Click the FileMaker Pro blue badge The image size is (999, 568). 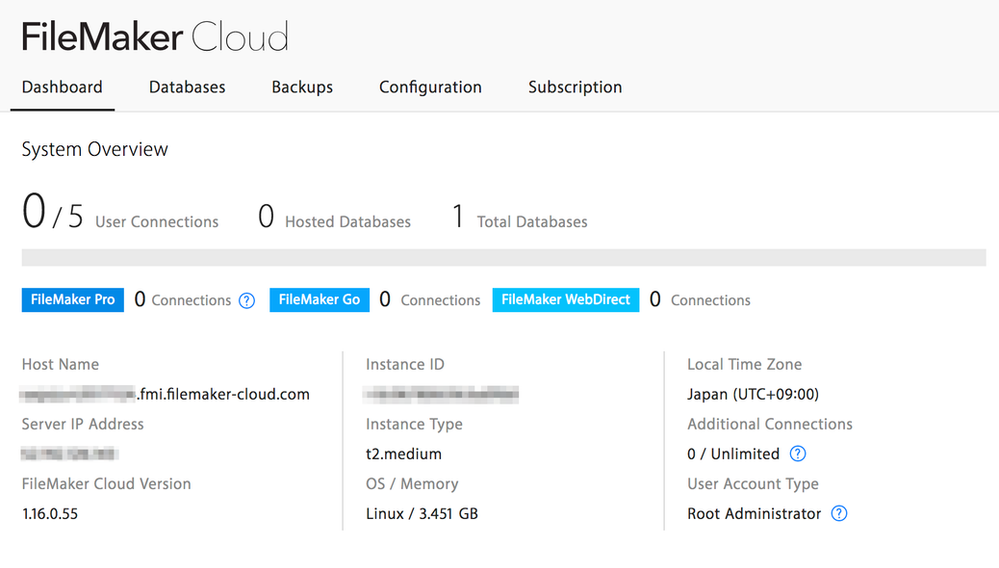(73, 300)
